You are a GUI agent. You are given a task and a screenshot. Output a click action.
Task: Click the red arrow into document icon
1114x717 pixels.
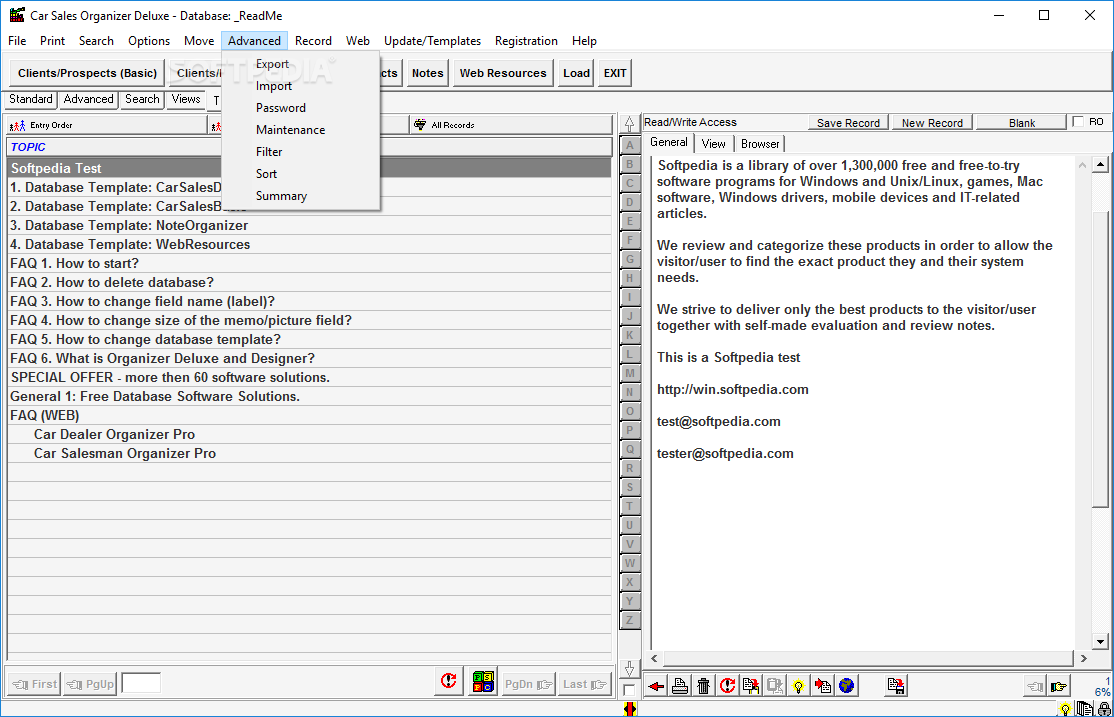click(x=823, y=686)
